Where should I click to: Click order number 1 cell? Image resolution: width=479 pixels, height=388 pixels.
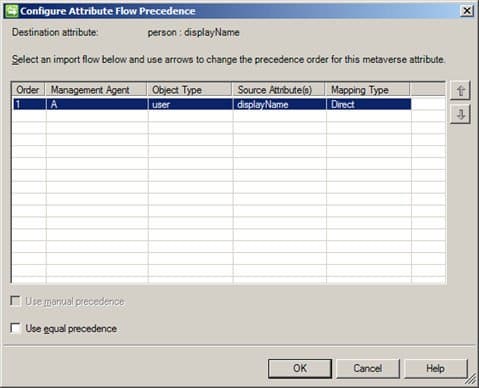(29, 104)
